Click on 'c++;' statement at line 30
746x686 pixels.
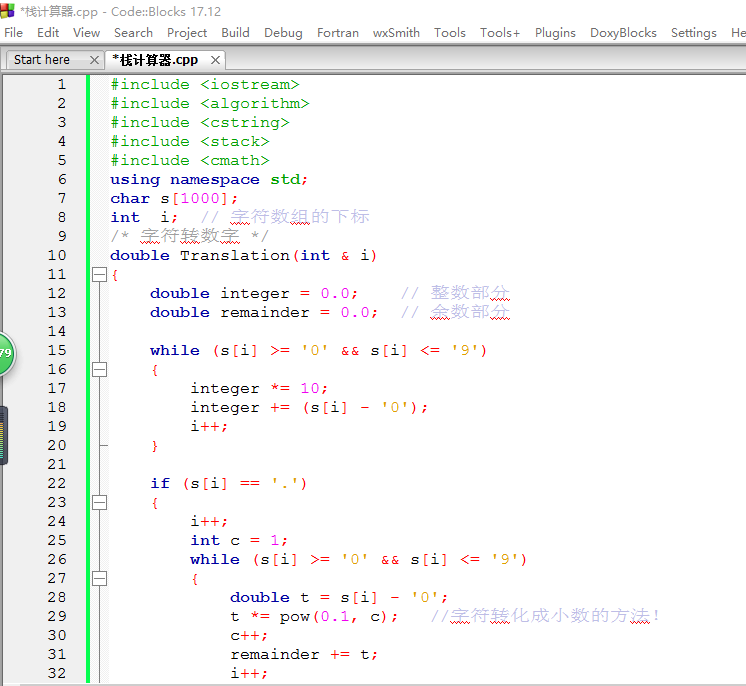click(249, 636)
